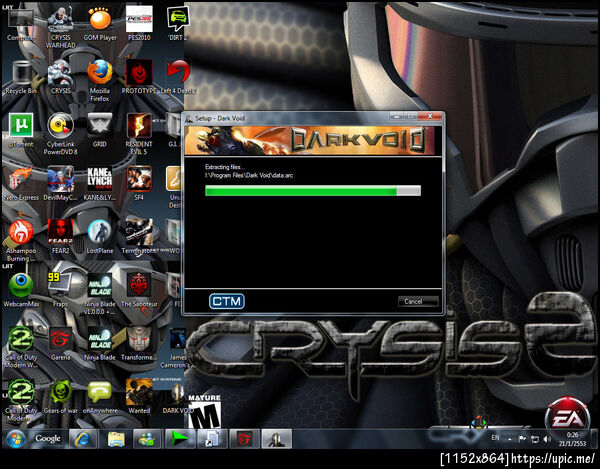This screenshot has width=600, height=469.
Task: Open Ashampoo Burning shortcut
Action: coord(21,241)
